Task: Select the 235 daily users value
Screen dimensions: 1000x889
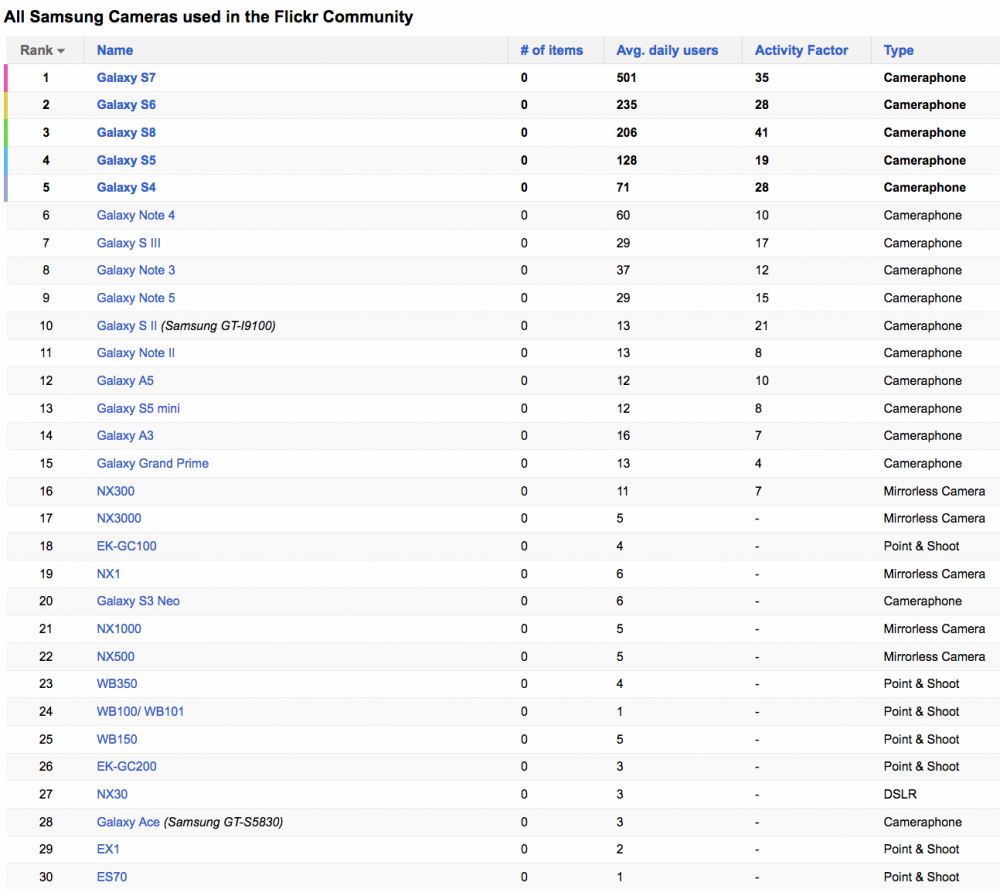Action: [626, 105]
